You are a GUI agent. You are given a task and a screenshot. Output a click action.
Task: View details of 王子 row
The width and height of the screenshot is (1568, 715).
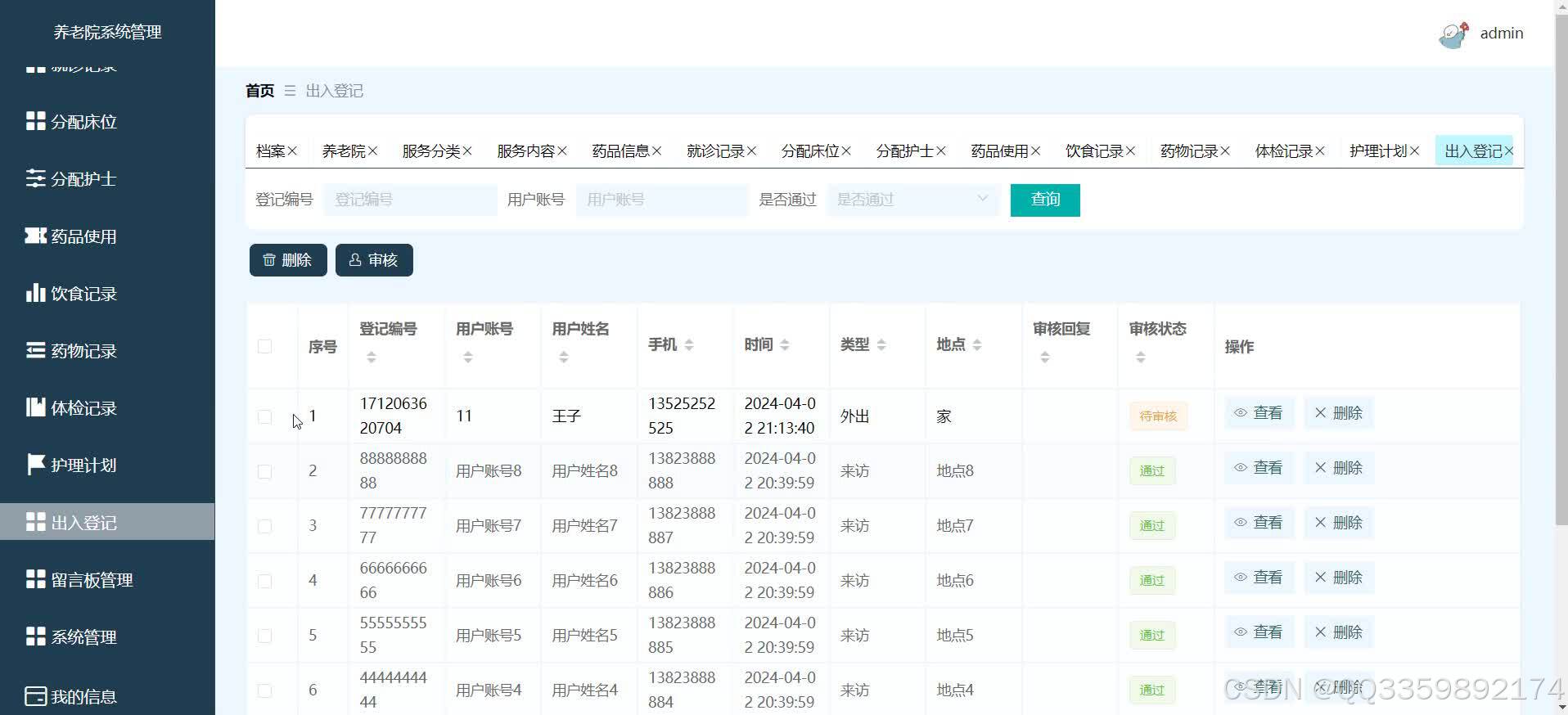[x=1259, y=413]
